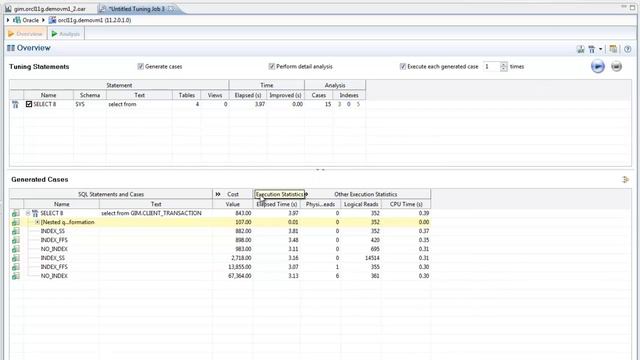The image size is (640, 360).
Task: Increase the execution times spinner
Action: [x=504, y=64]
